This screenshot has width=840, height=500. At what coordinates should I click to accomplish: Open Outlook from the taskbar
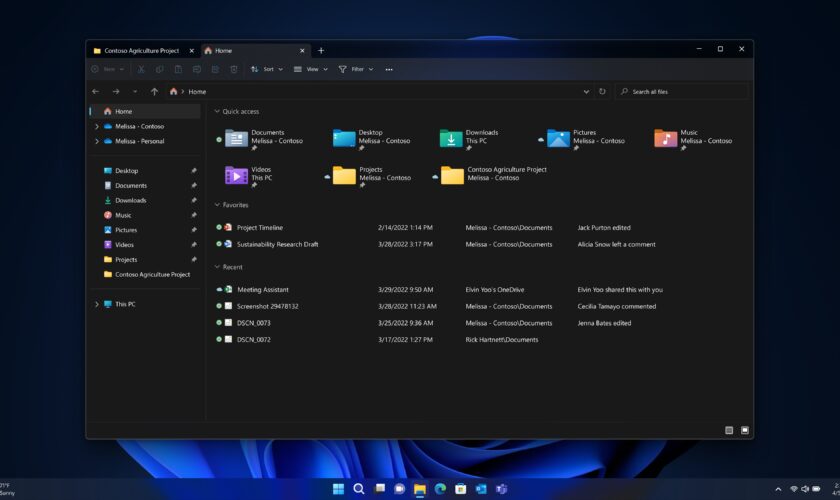point(481,489)
